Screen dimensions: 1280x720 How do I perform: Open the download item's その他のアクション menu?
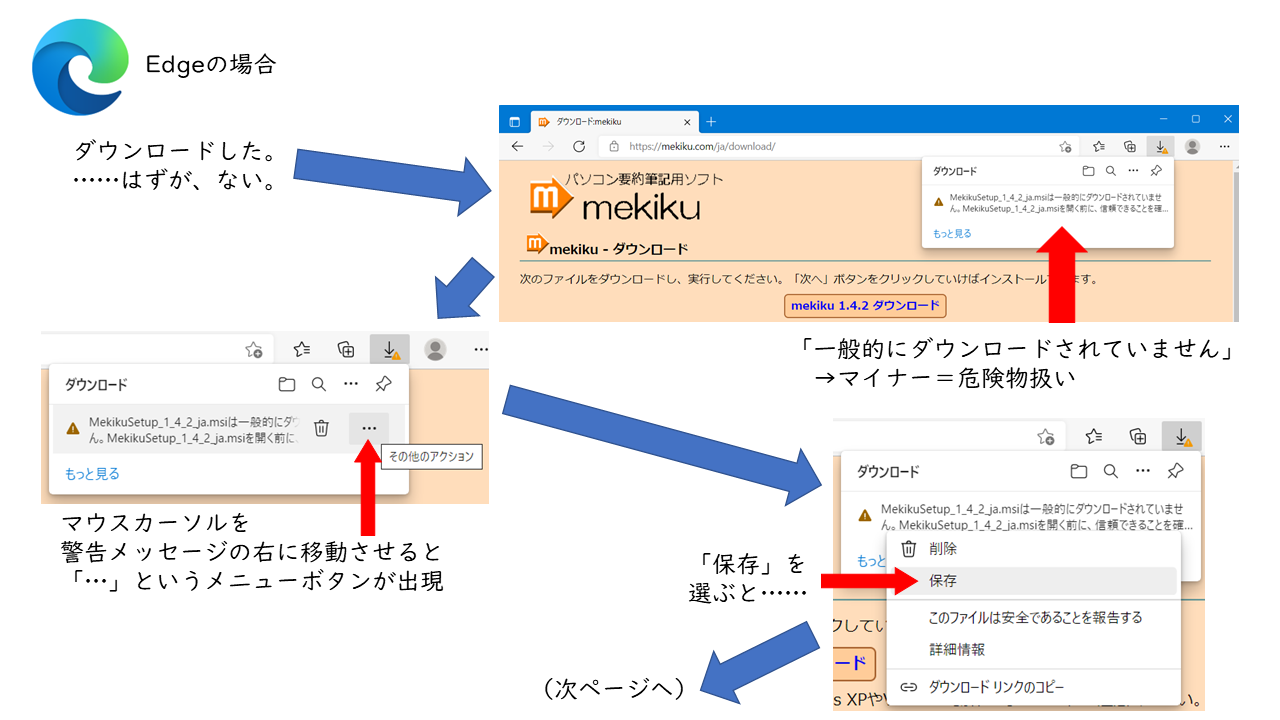[x=368, y=428]
